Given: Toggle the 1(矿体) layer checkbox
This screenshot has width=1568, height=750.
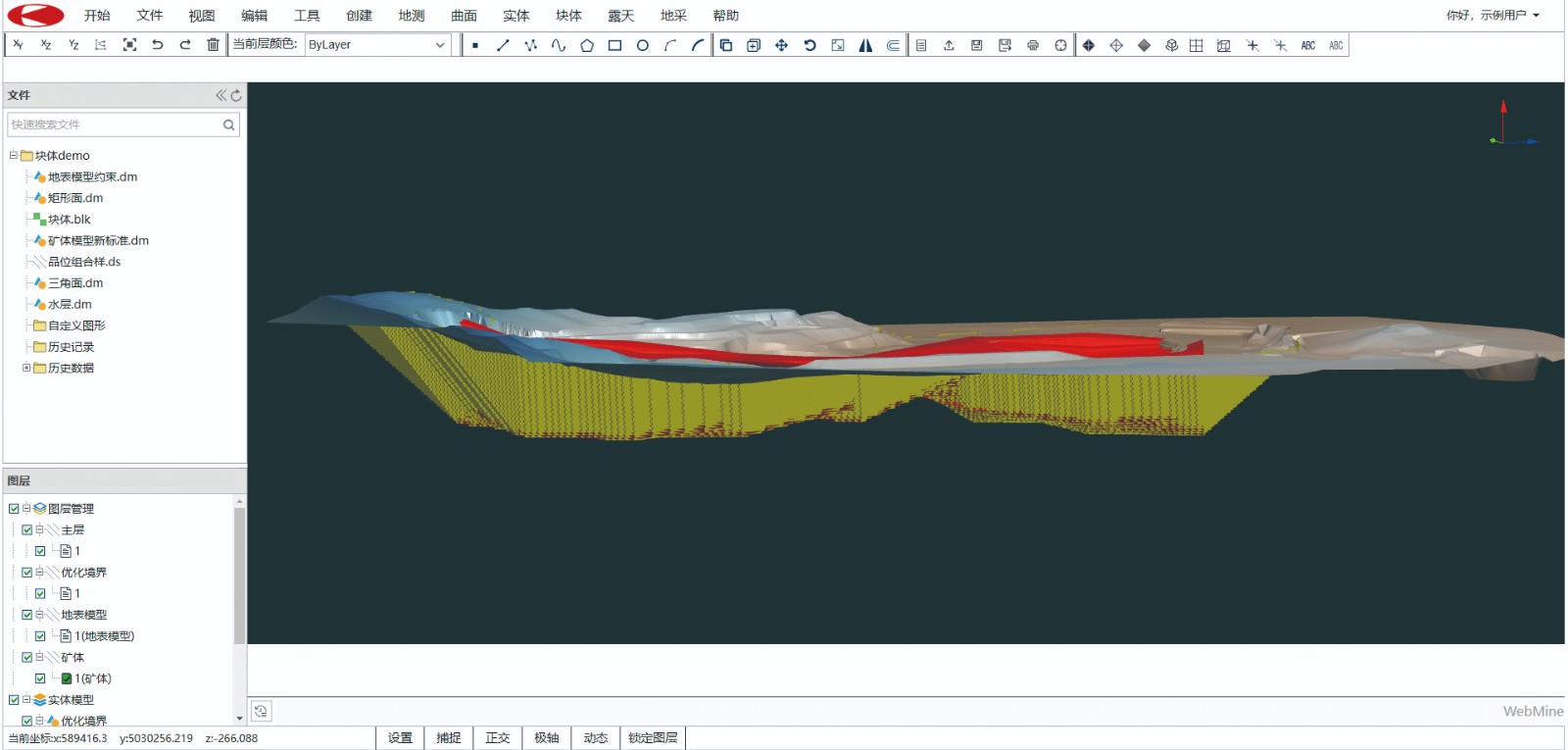Looking at the screenshot, I should coord(40,678).
